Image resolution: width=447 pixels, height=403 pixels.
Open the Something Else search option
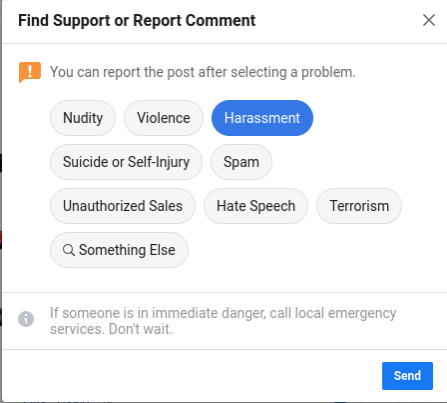tap(119, 250)
